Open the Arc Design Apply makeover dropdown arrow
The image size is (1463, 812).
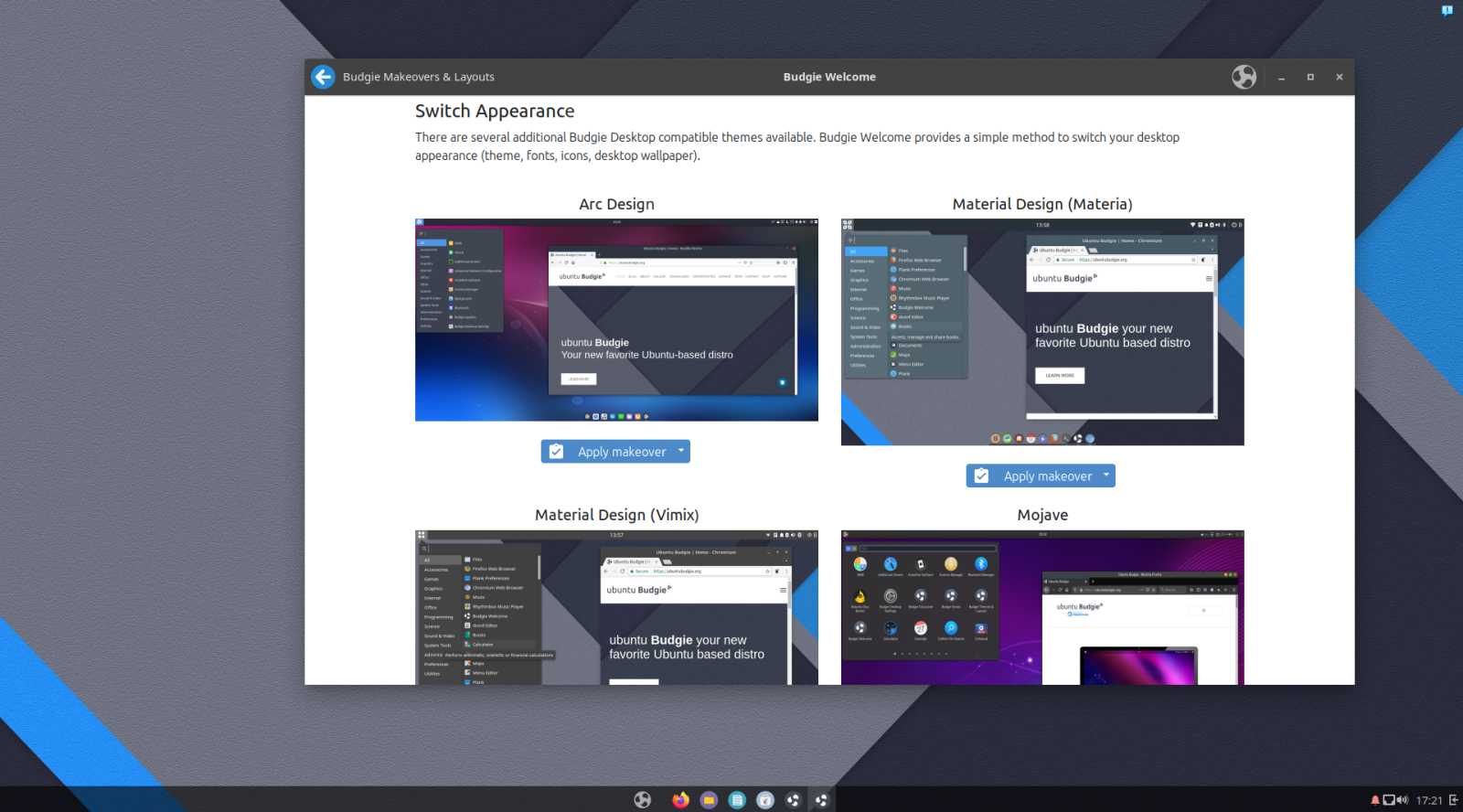pyautogui.click(x=681, y=451)
